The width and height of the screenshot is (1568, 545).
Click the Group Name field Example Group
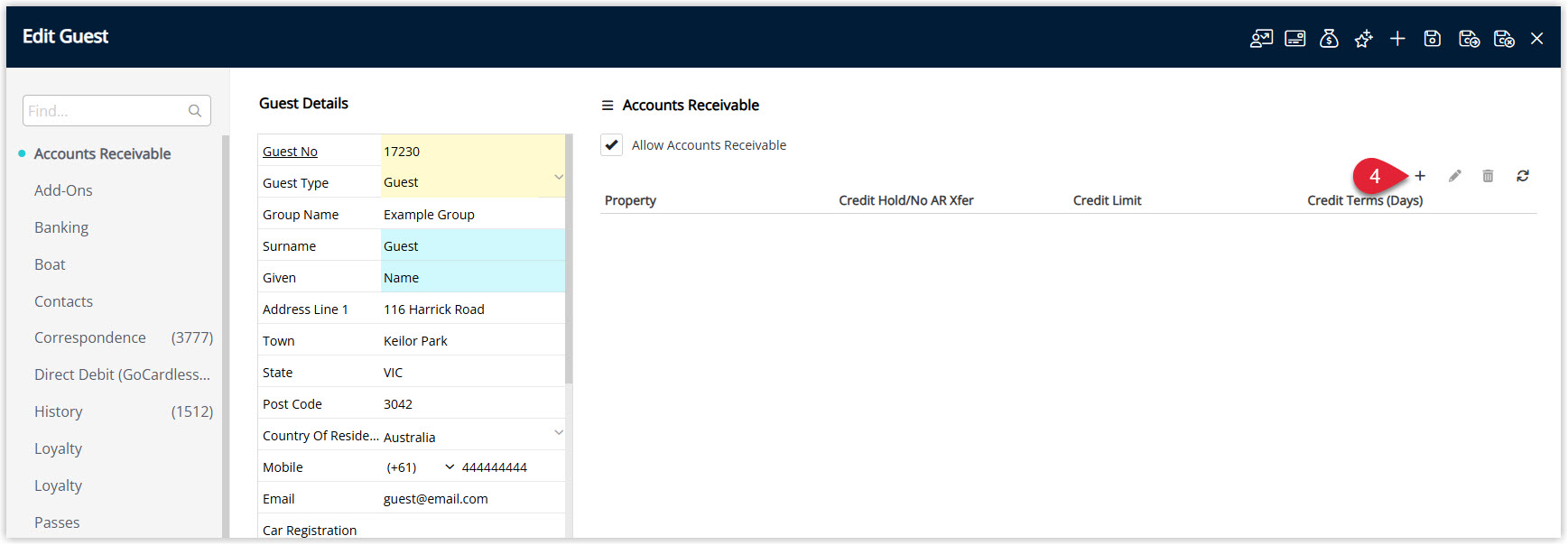(x=472, y=214)
